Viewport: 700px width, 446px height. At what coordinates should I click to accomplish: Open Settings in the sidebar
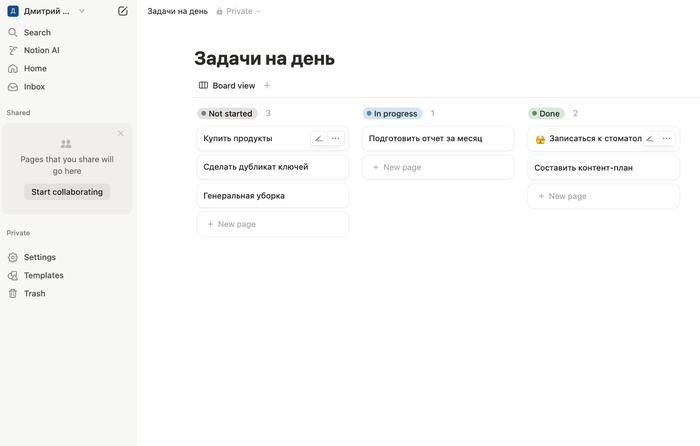pyautogui.click(x=39, y=257)
